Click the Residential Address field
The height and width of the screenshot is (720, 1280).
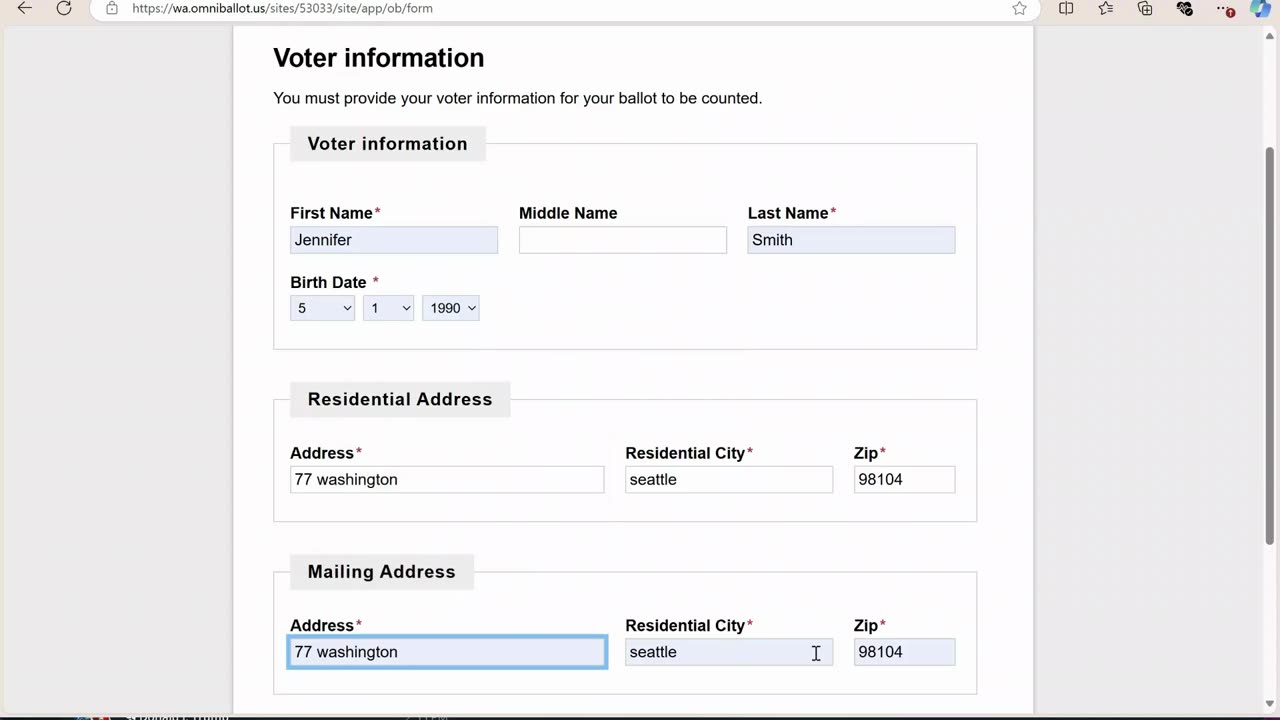tap(446, 480)
